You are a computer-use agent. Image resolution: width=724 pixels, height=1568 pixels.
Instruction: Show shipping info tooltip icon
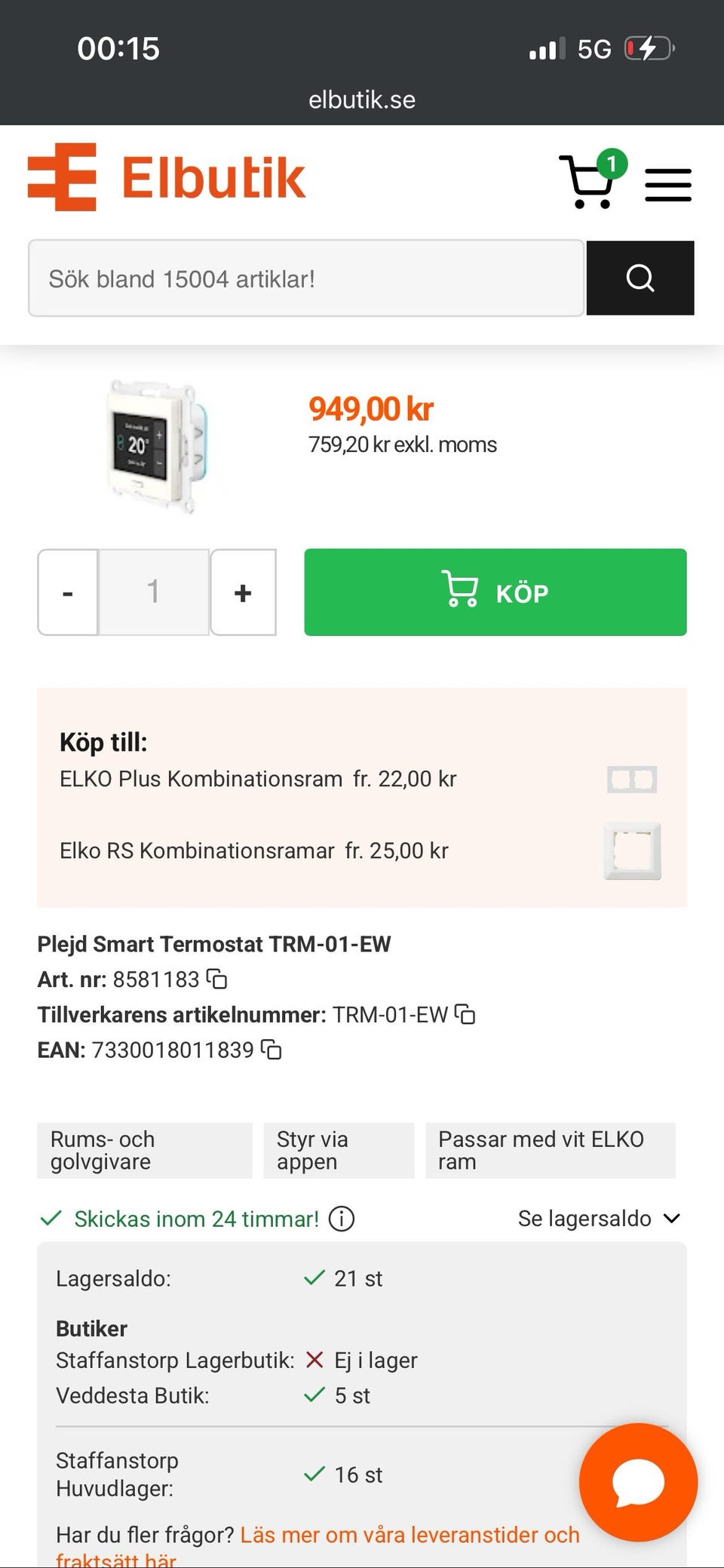click(x=342, y=1219)
